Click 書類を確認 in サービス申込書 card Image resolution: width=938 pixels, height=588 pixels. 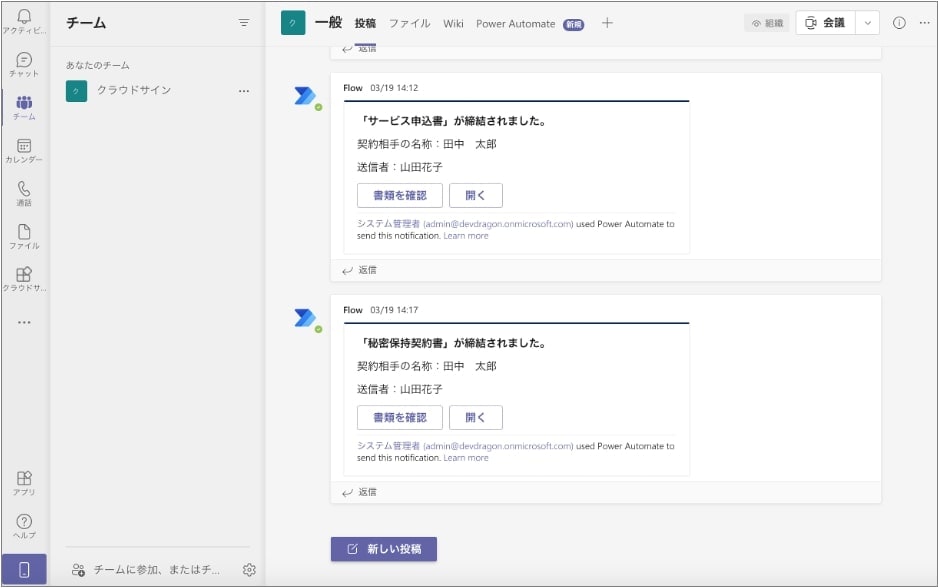pos(399,195)
